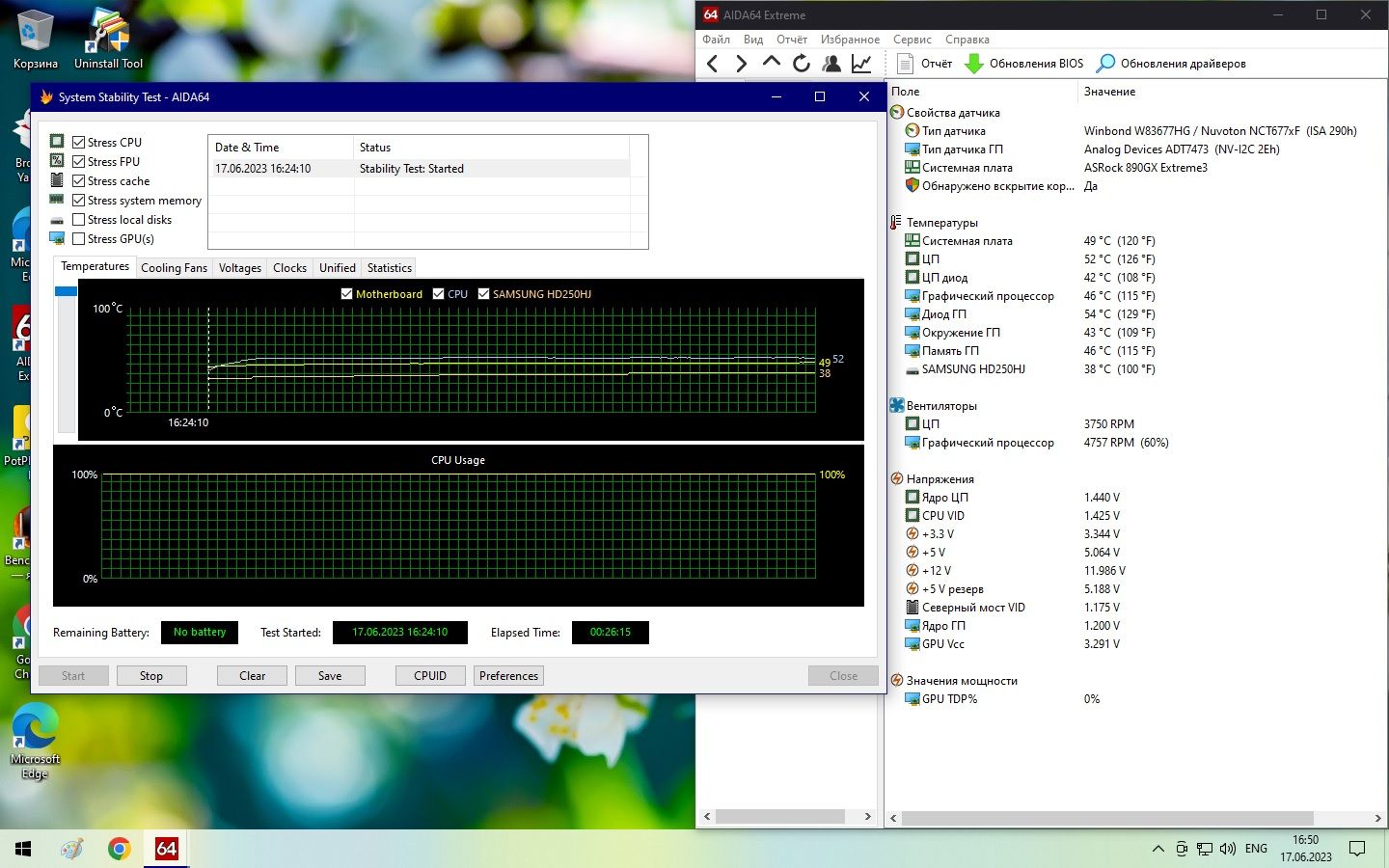Click the sensor list horizontal scrollbar
The height and width of the screenshot is (868, 1389).
pyautogui.click(x=1107, y=818)
